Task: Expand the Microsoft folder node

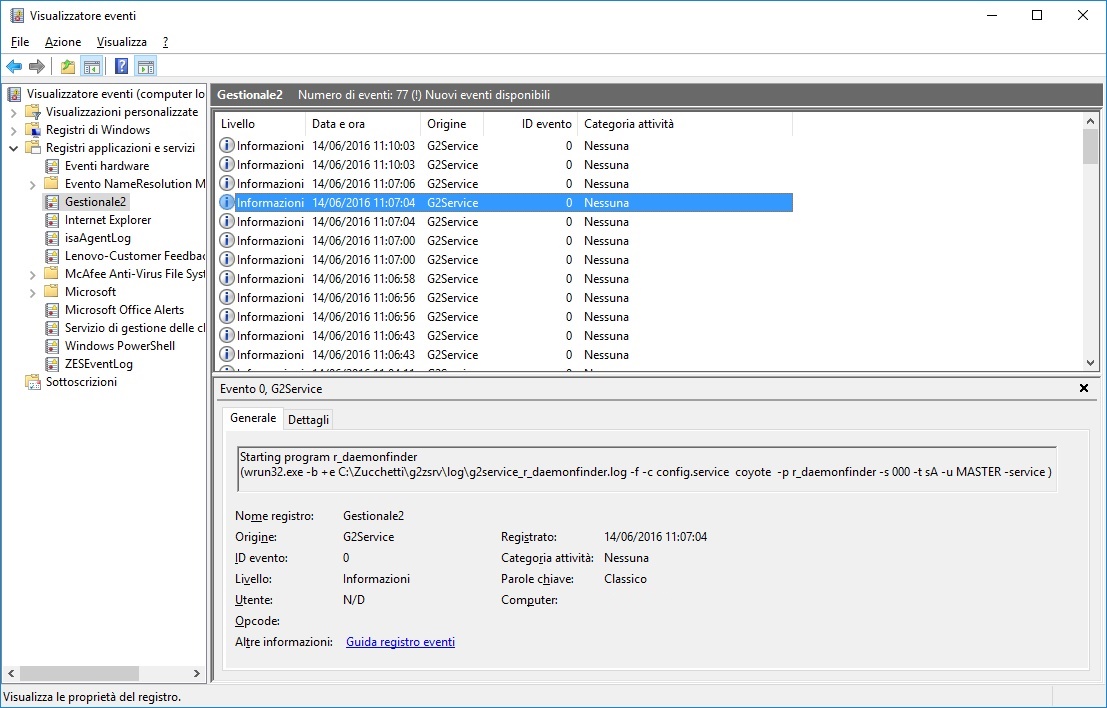Action: [x=32, y=292]
